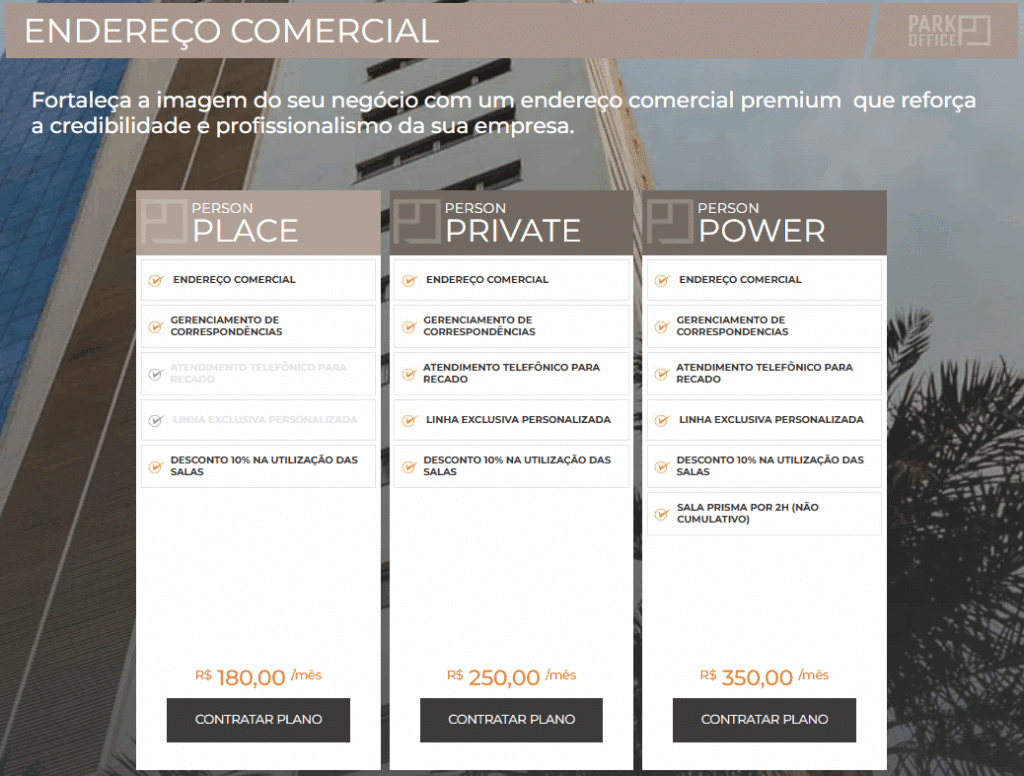1024x776 pixels.
Task: Click greyed-out Atendimento Telefônico check in Place plan
Action: tap(155, 374)
